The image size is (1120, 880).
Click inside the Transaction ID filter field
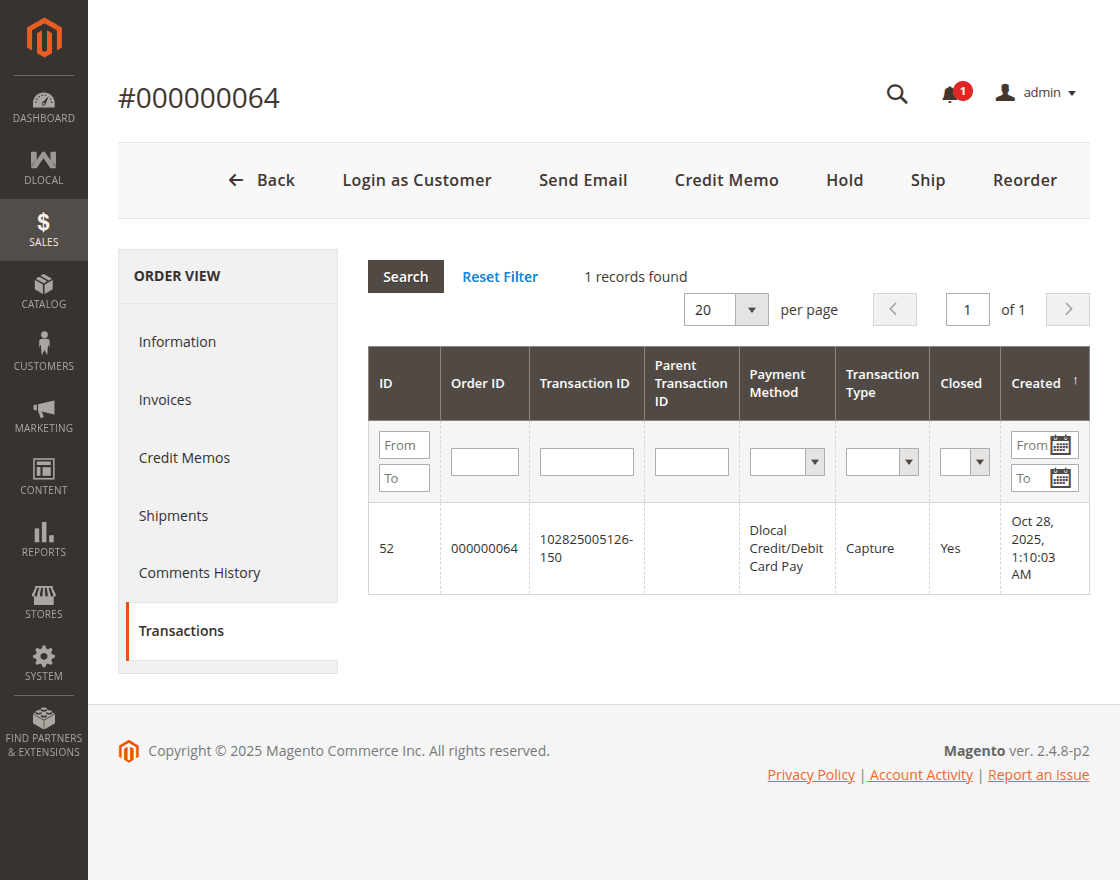[x=586, y=461]
